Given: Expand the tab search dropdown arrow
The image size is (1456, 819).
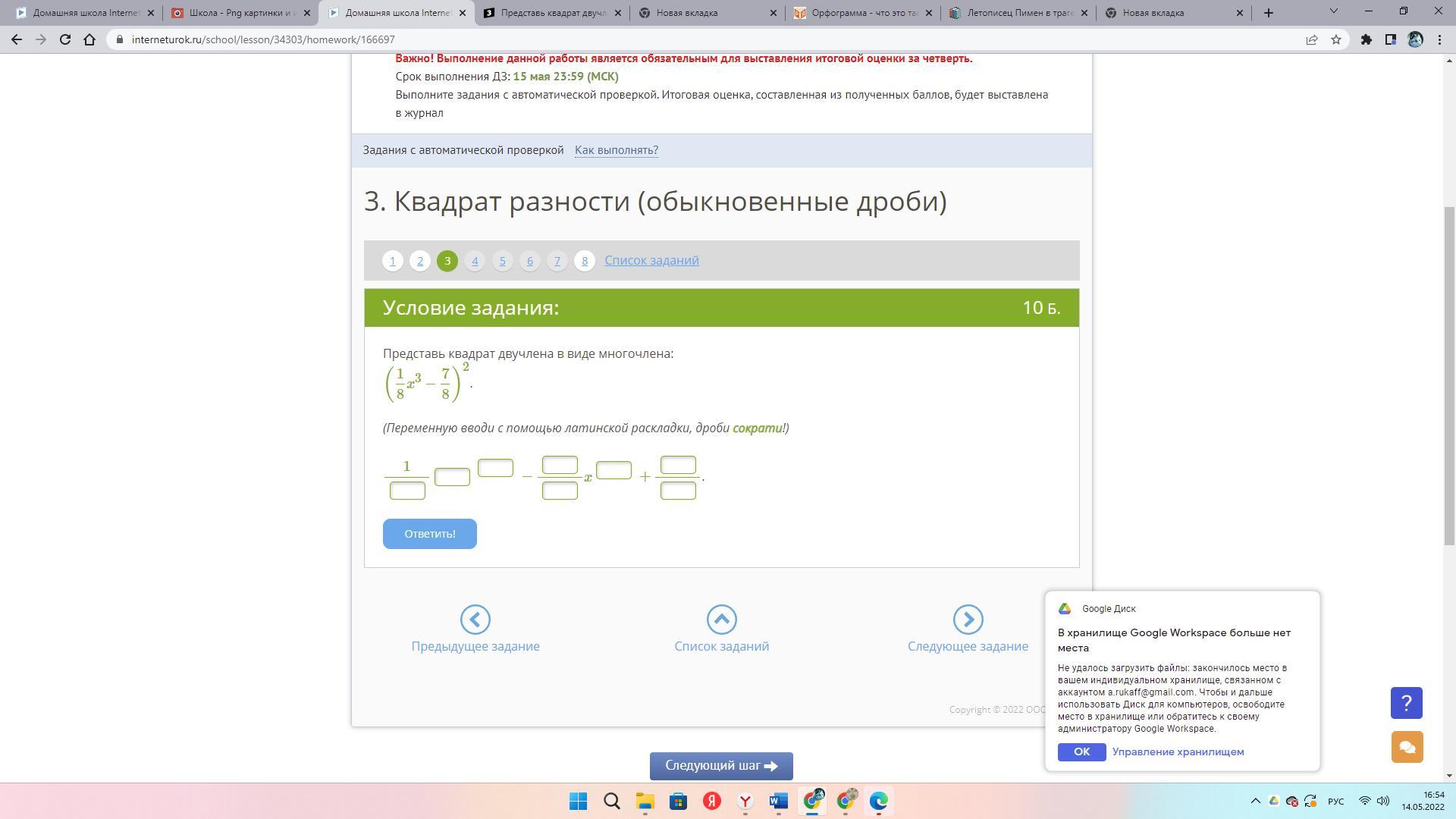Looking at the screenshot, I should [x=1333, y=11].
